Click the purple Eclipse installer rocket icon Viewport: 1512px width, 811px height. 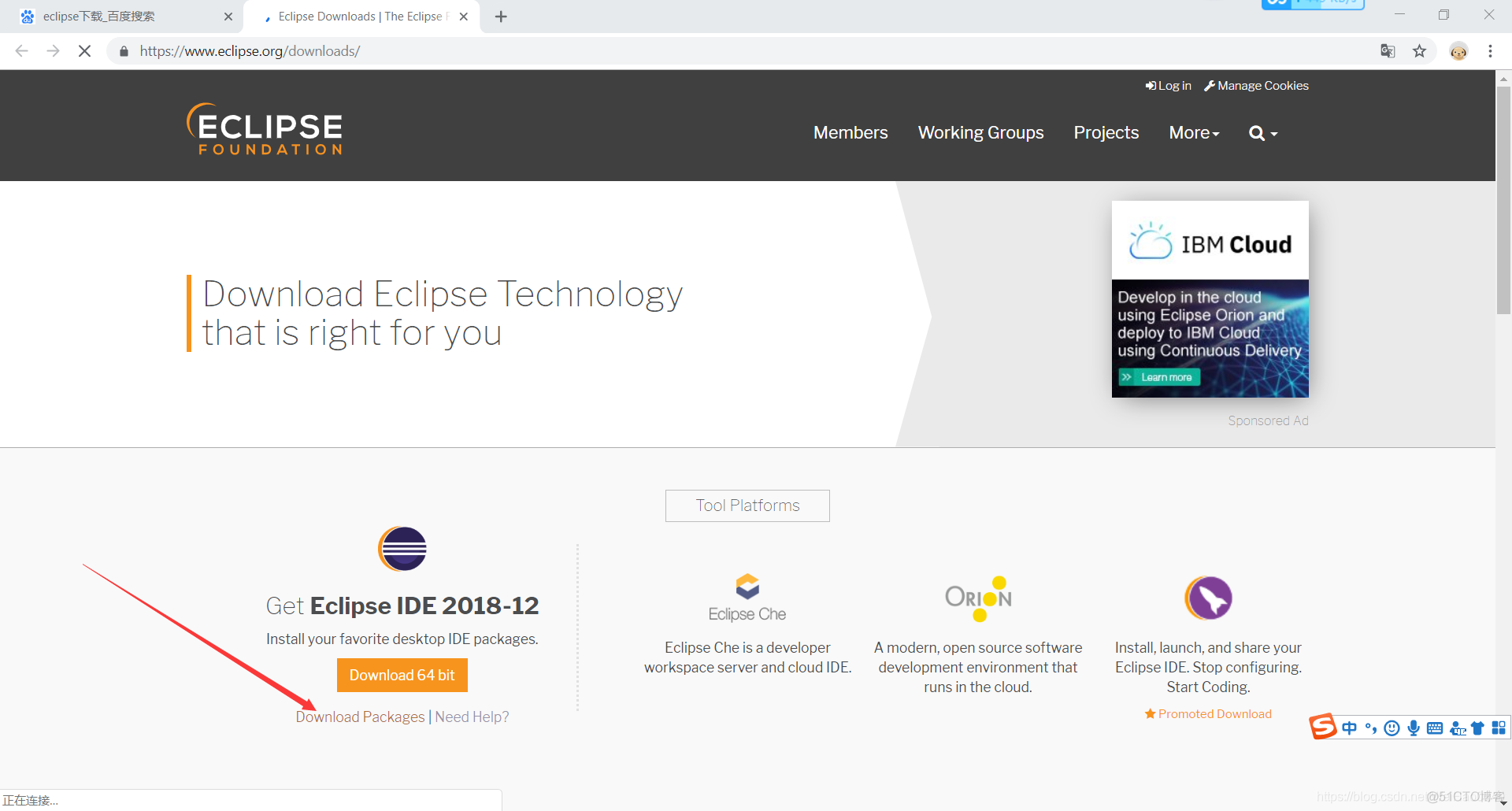(1208, 598)
